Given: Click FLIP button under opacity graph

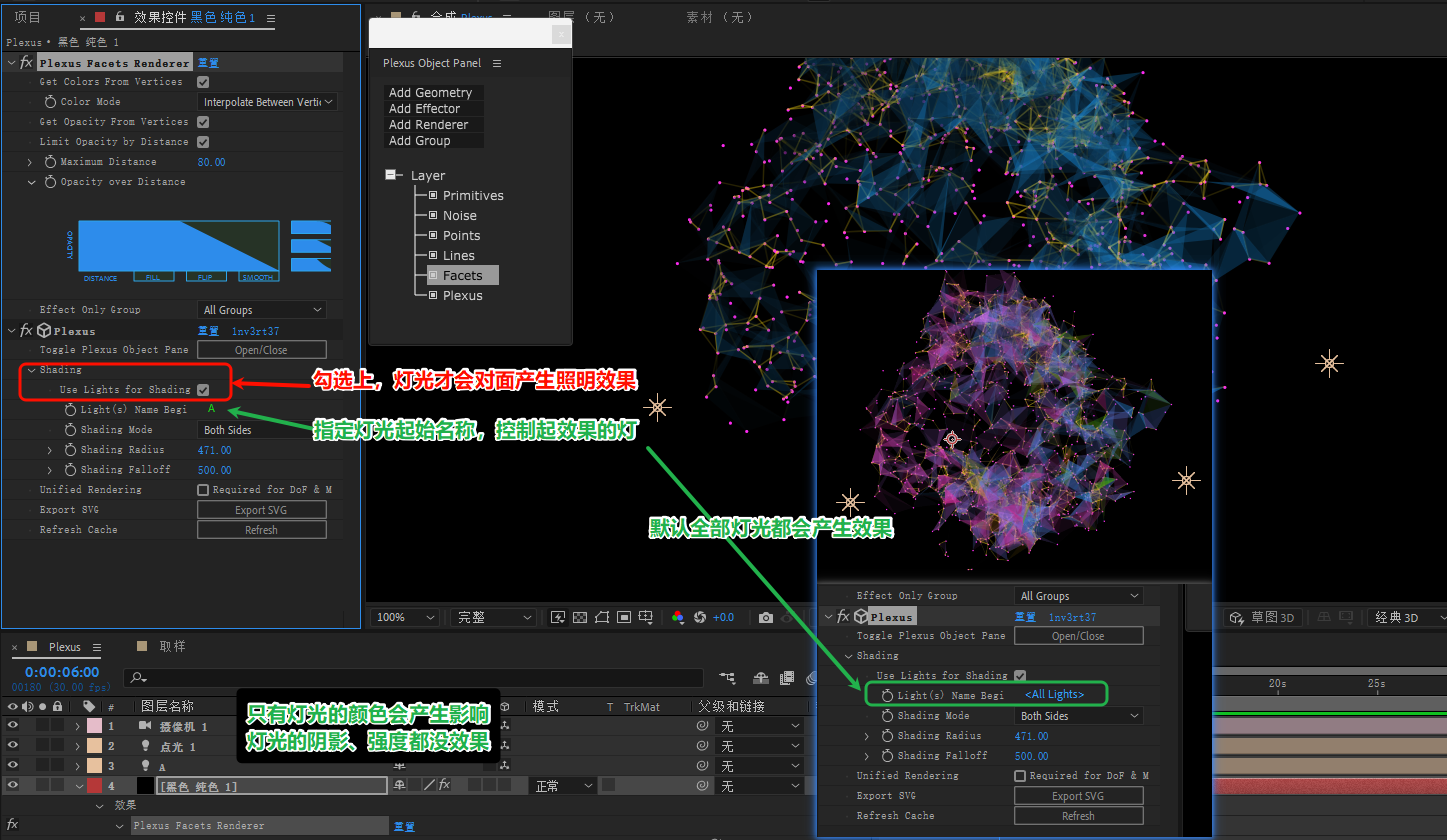Looking at the screenshot, I should pos(205,277).
